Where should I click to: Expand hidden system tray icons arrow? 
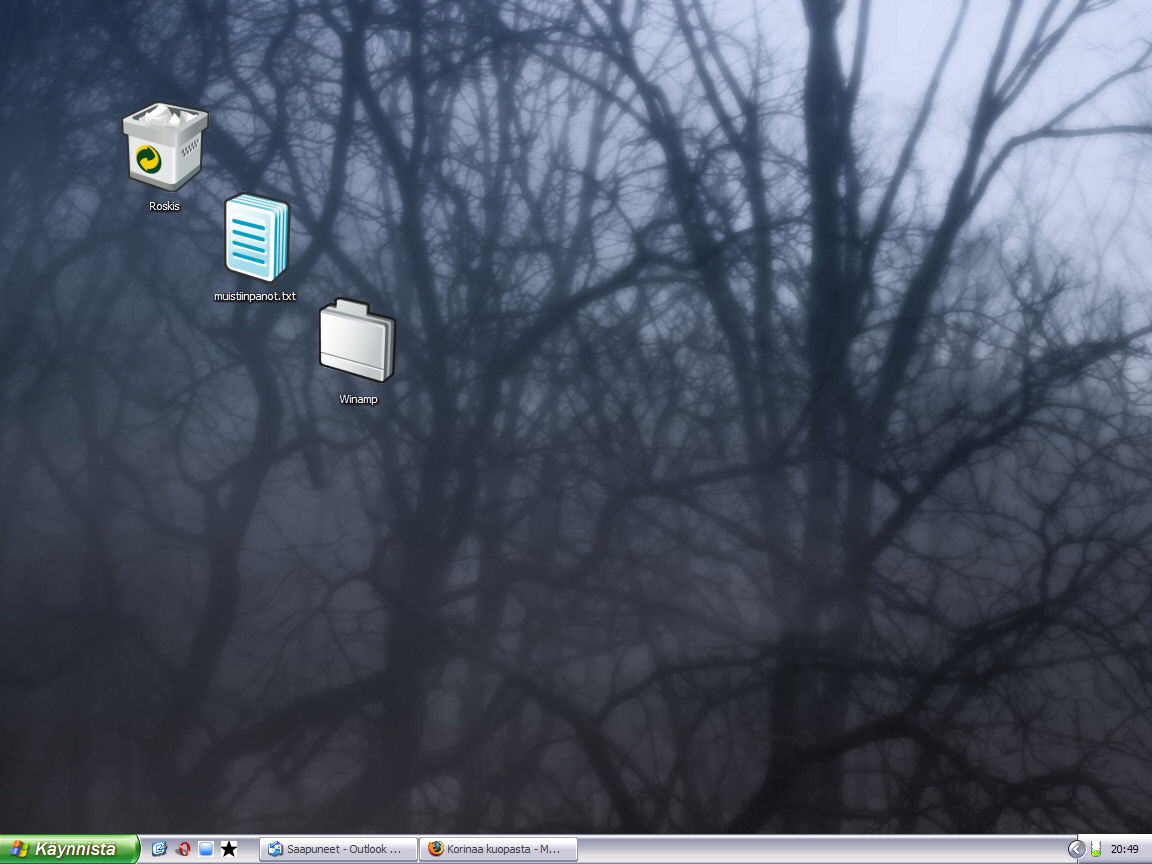pos(1076,849)
